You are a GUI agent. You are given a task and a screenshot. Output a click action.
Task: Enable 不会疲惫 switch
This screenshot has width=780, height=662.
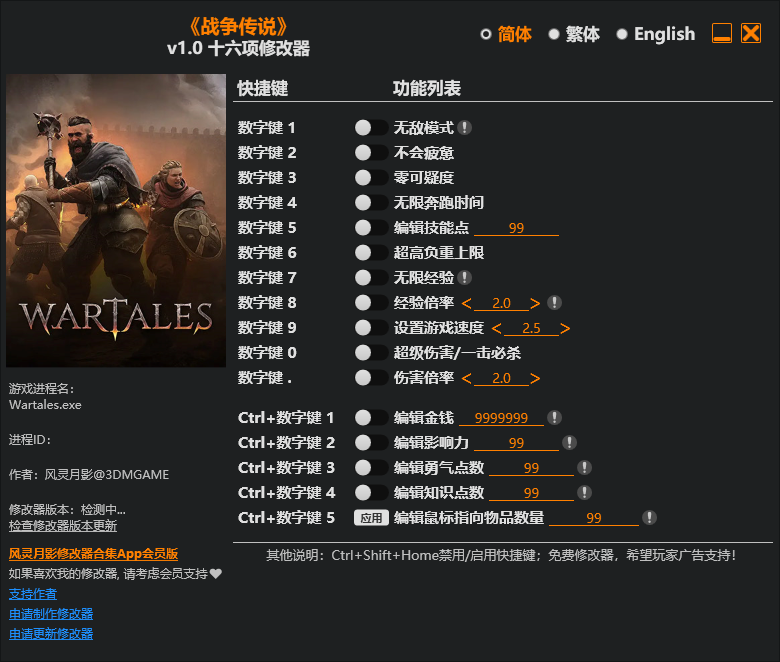click(x=371, y=153)
